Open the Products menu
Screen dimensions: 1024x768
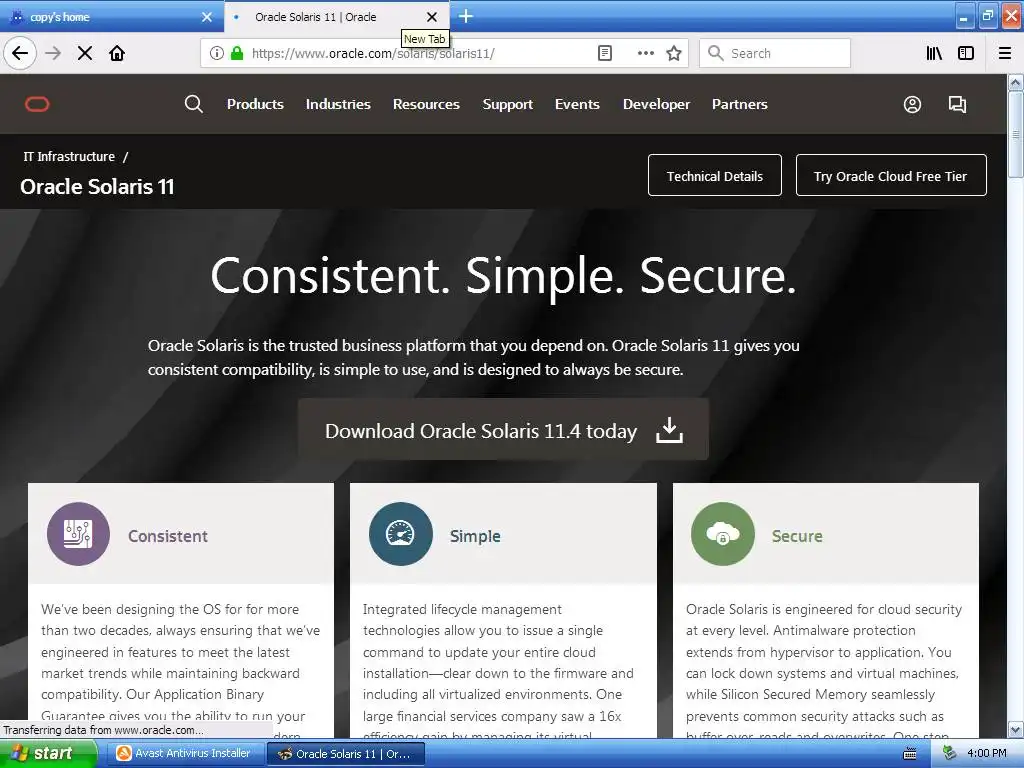click(255, 104)
